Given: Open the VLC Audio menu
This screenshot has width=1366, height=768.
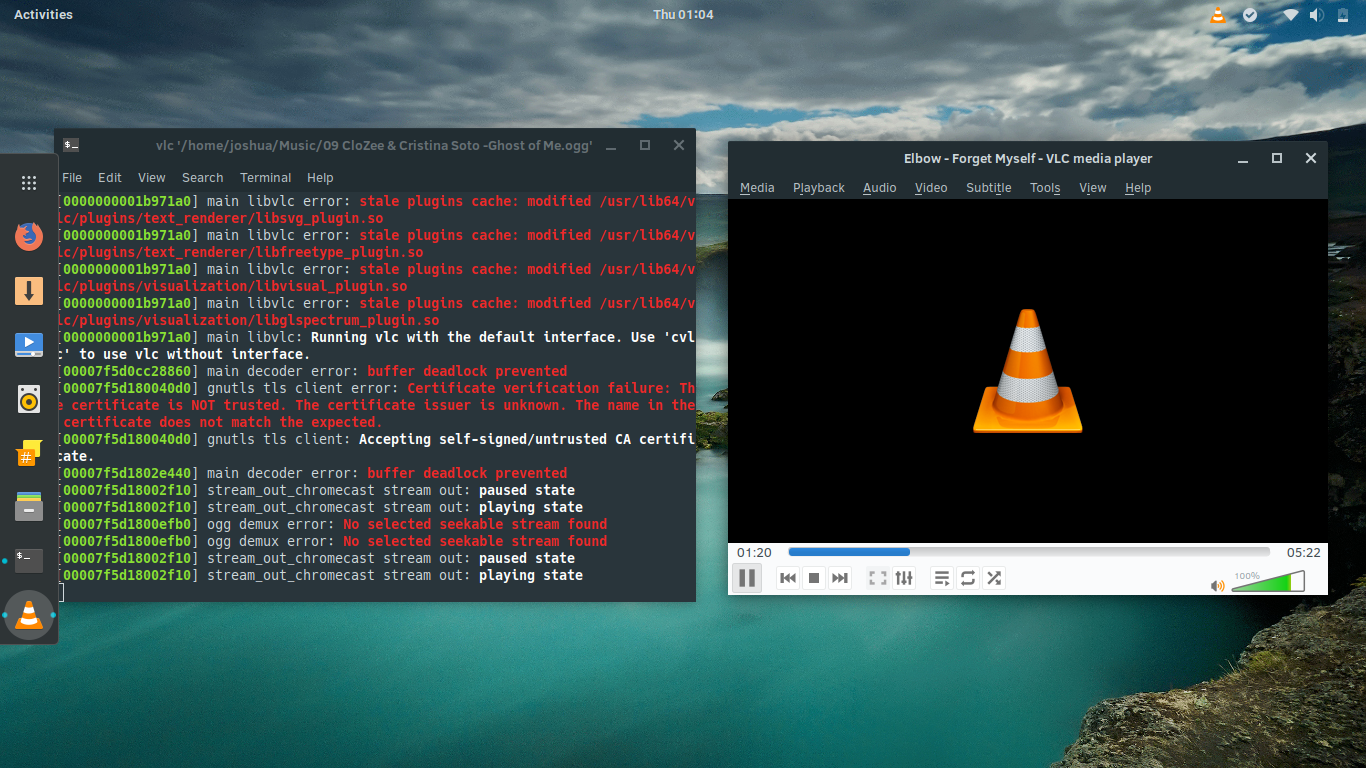Looking at the screenshot, I should [x=880, y=188].
